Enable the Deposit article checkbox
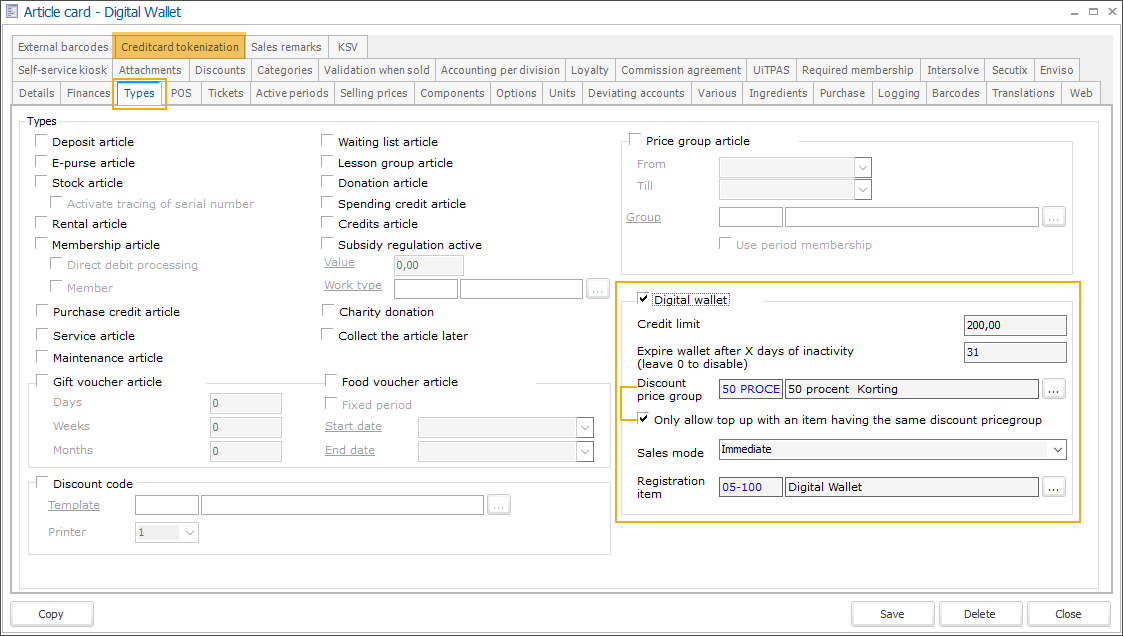Viewport: 1123px width, 636px height. 42,142
